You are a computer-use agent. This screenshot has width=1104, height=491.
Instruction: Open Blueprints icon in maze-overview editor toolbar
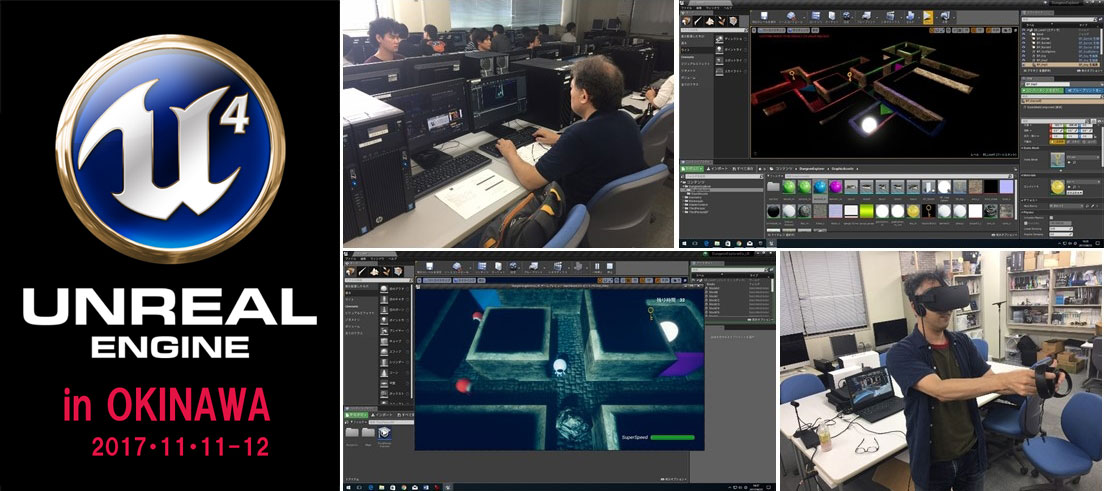click(866, 16)
